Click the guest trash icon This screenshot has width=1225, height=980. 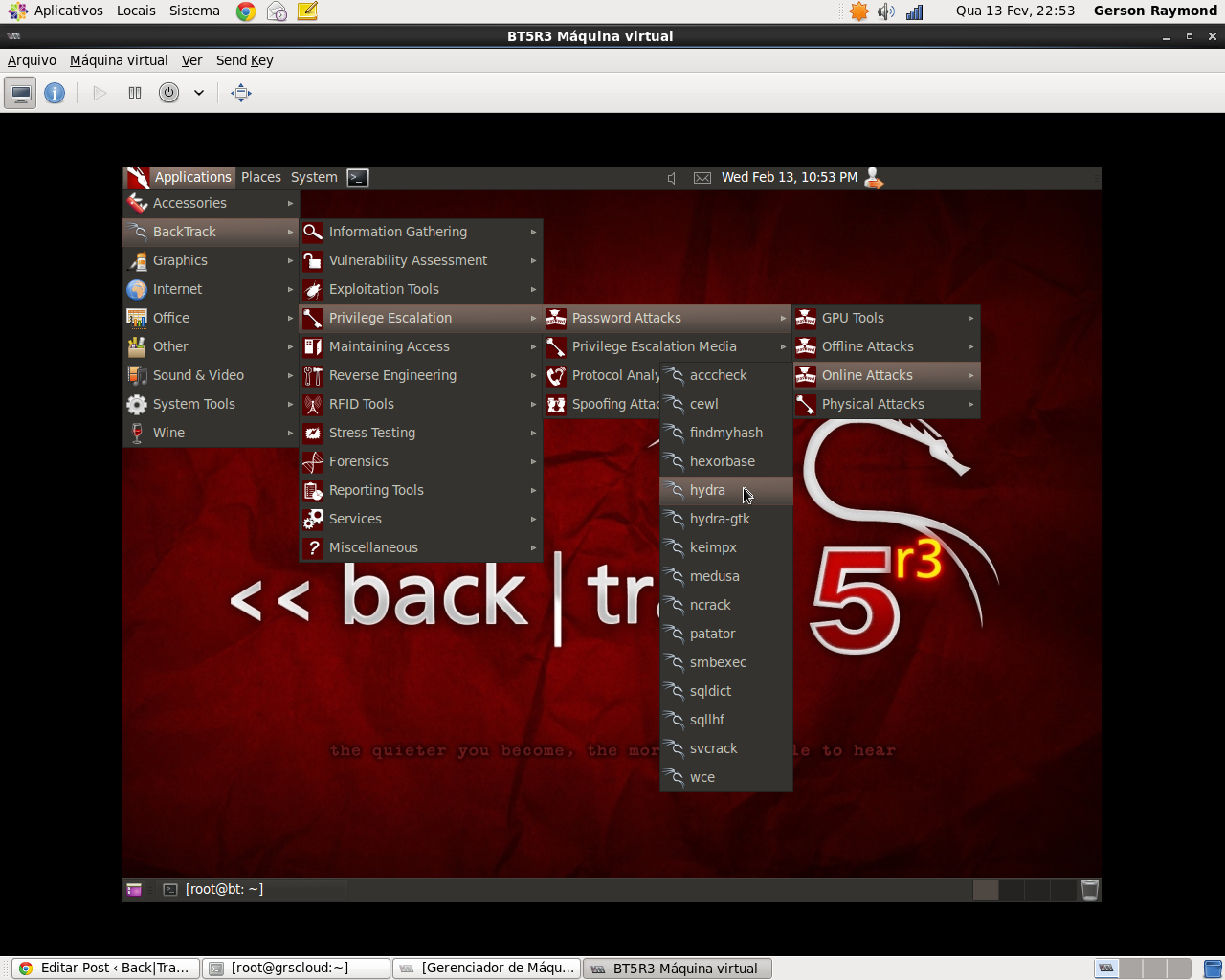coord(1089,889)
